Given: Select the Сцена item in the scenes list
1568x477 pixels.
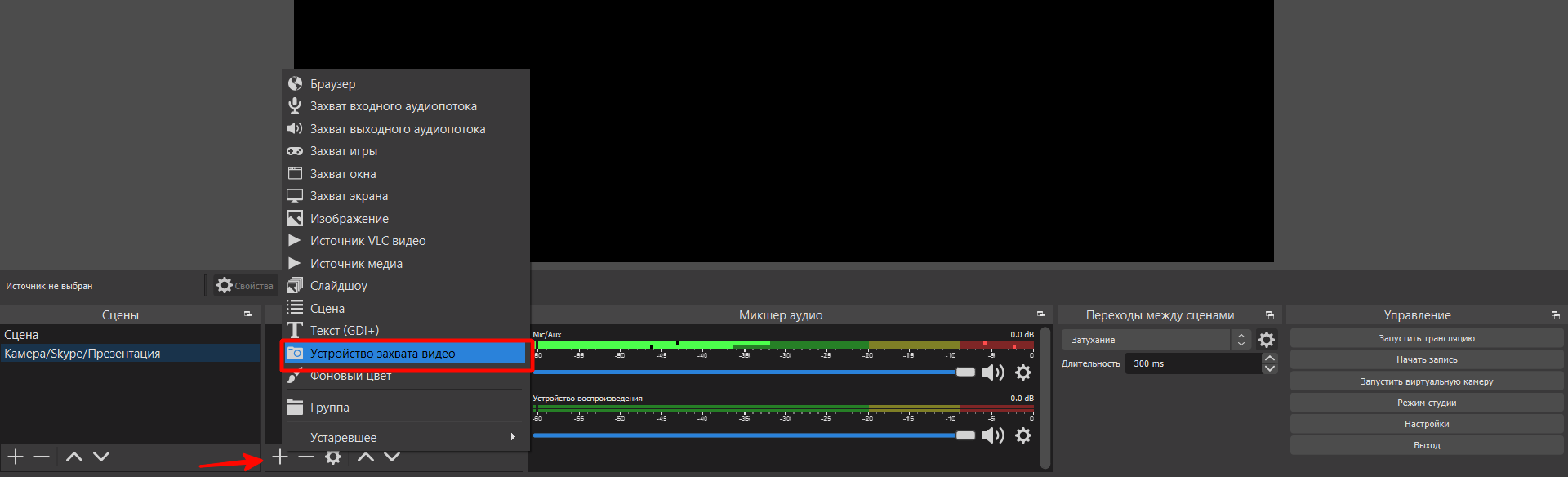Looking at the screenshot, I should point(22,335).
